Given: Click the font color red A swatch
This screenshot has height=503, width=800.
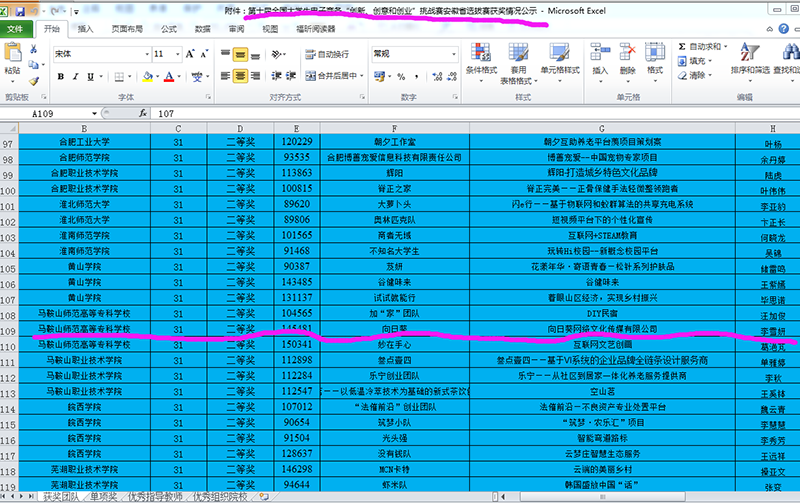Looking at the screenshot, I should point(169,76).
